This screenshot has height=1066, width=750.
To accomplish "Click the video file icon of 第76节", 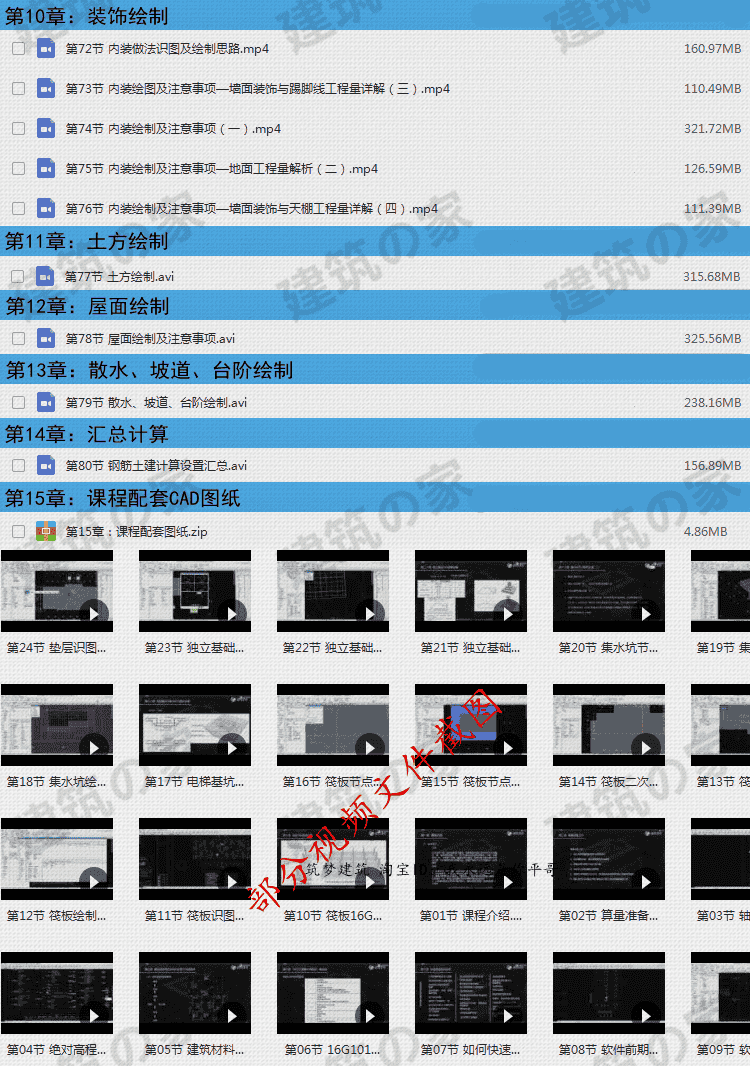I will 46,209.
